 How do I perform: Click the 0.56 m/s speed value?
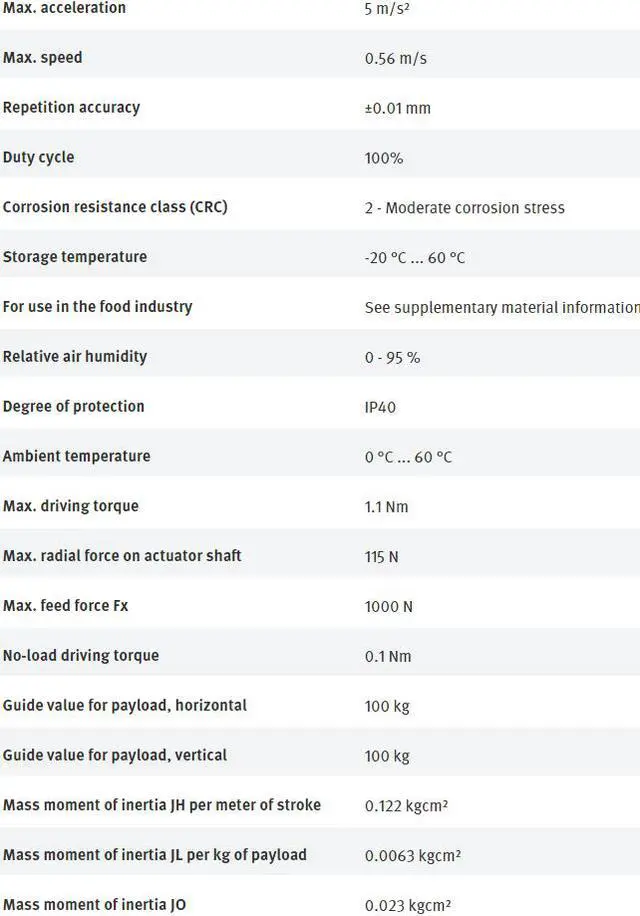(x=395, y=58)
